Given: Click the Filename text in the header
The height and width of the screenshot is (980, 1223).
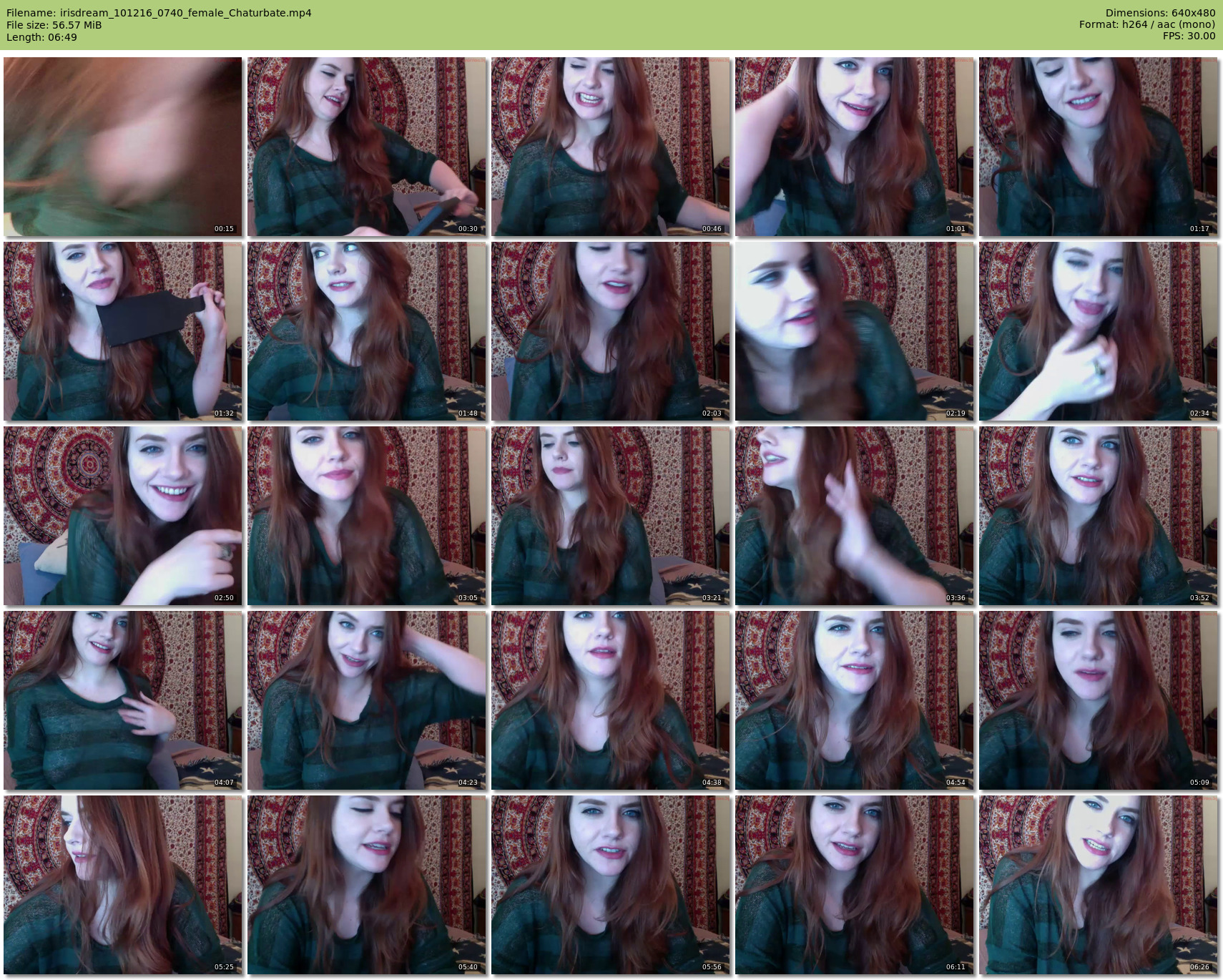Looking at the screenshot, I should [159, 13].
